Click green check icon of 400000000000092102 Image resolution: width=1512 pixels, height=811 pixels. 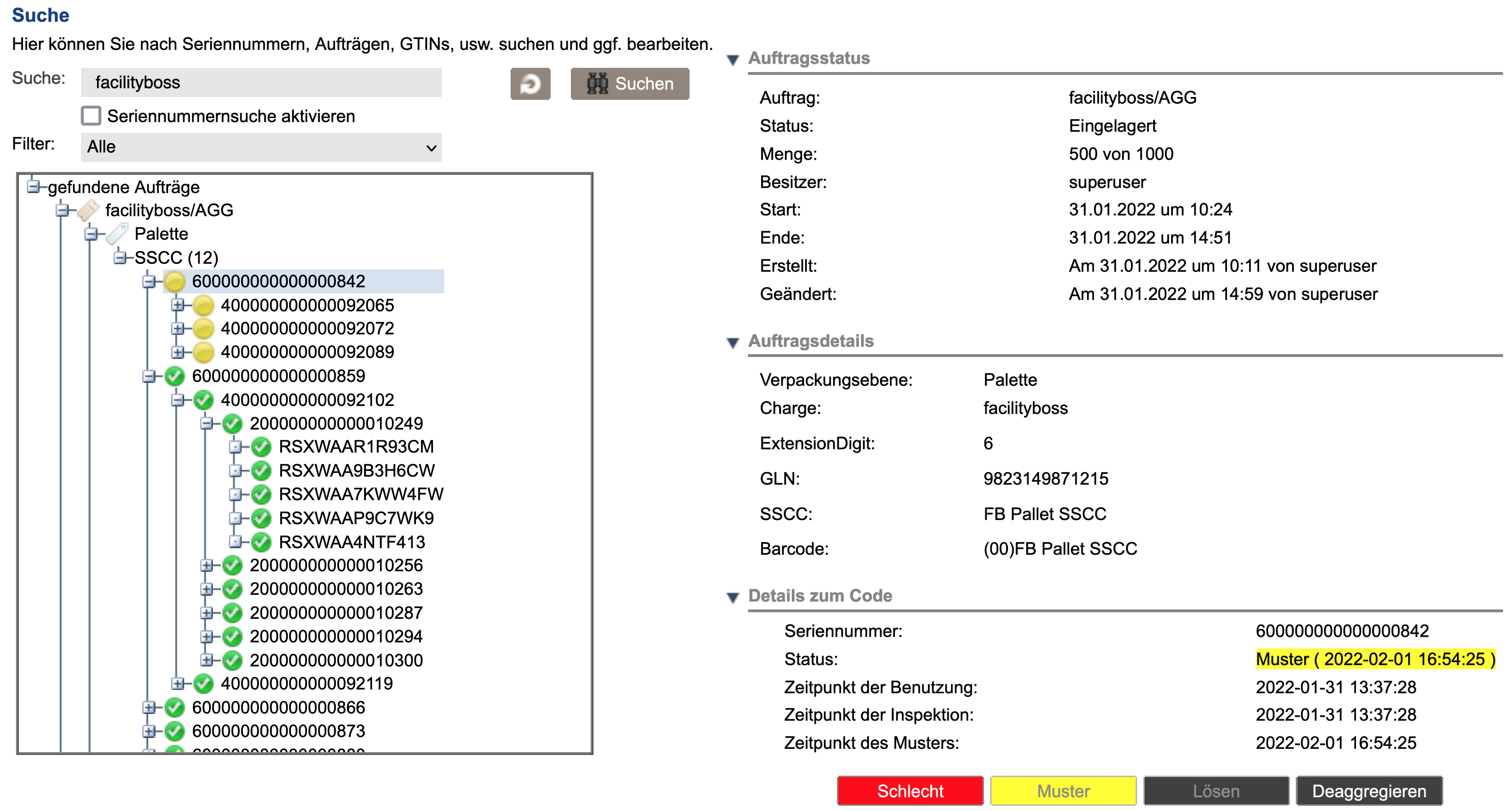[203, 400]
